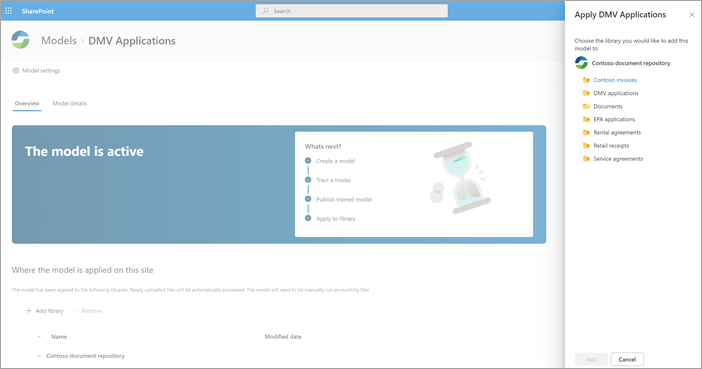The height and width of the screenshot is (369, 702).
Task: Click the Contoso invoices folder icon
Action: [586, 80]
